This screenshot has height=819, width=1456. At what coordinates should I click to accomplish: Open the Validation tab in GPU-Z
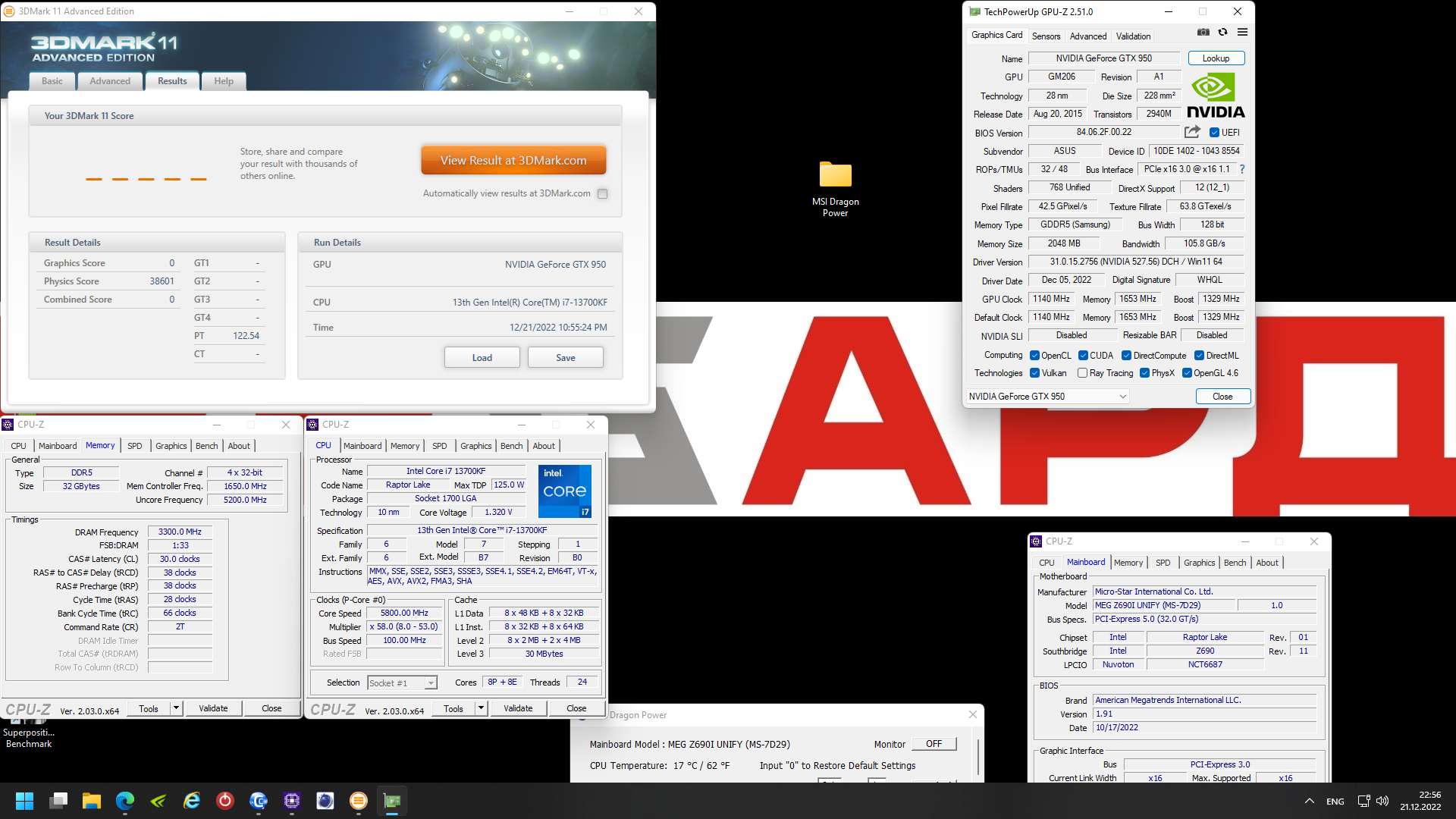(x=1133, y=36)
